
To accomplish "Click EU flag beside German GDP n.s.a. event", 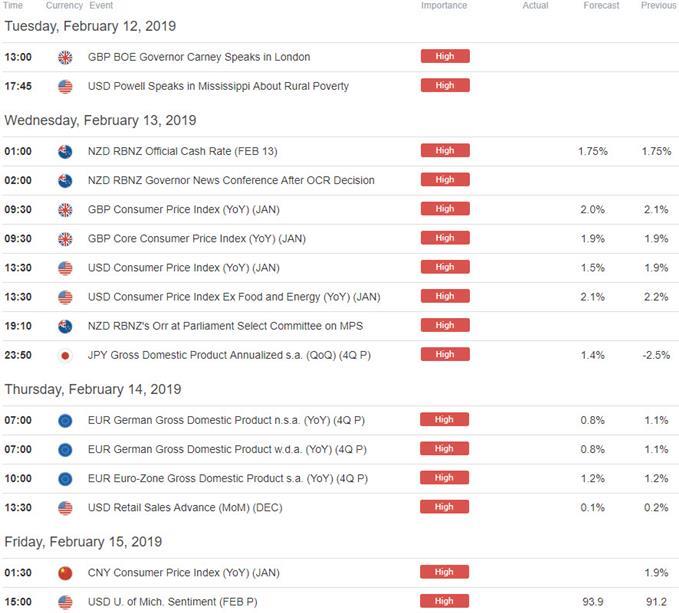I will (x=66, y=420).
